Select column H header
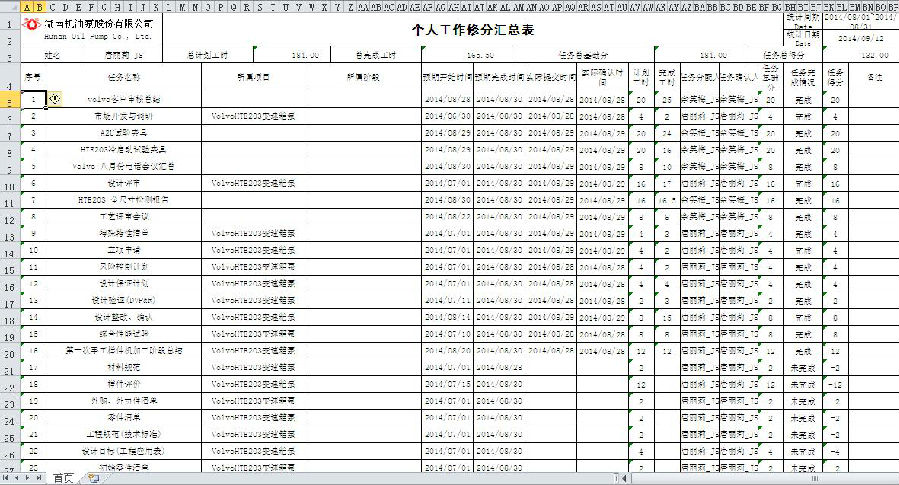The image size is (899, 485). click(118, 7)
